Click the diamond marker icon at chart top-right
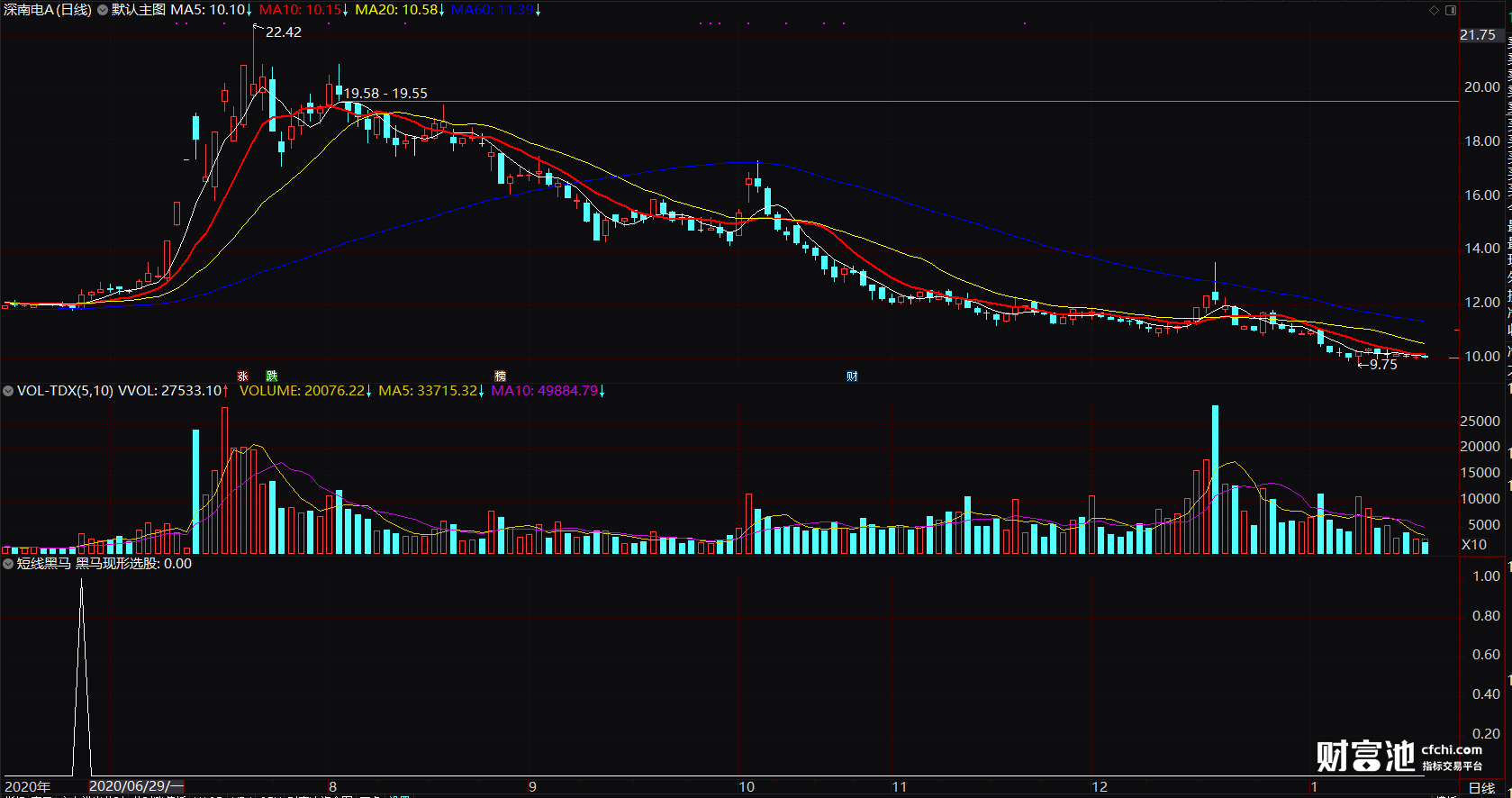The width and height of the screenshot is (1512, 798). 1434,10
